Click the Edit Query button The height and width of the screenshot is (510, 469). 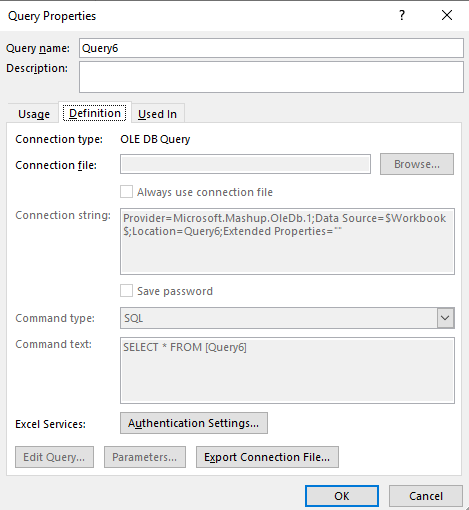pos(54,457)
